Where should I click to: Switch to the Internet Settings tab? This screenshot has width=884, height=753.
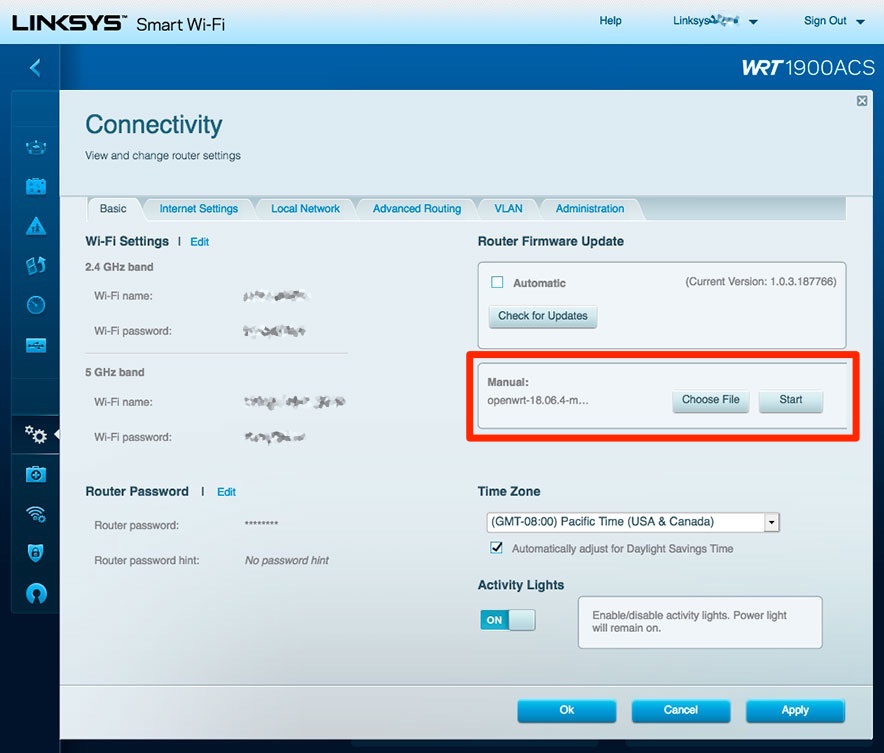pos(198,209)
